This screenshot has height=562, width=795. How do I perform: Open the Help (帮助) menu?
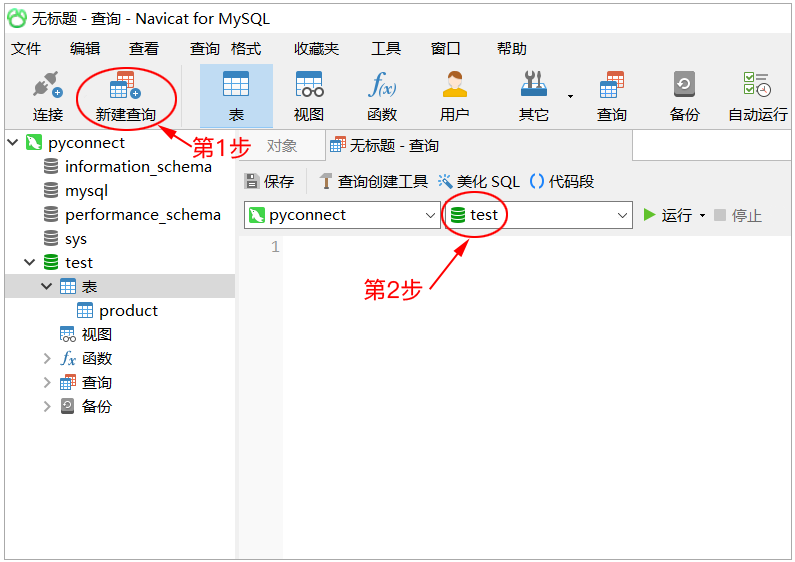tap(512, 49)
